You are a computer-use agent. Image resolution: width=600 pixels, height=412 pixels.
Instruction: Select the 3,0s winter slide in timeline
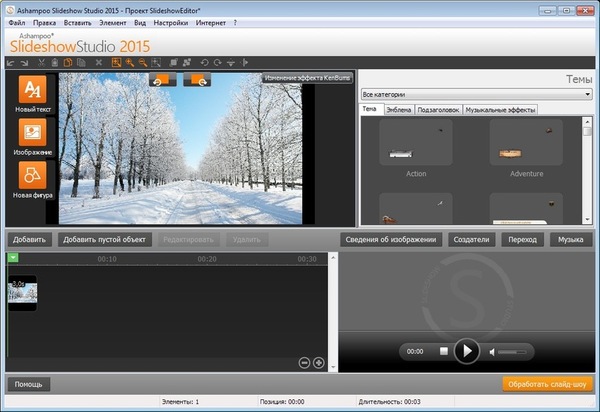click(23, 293)
